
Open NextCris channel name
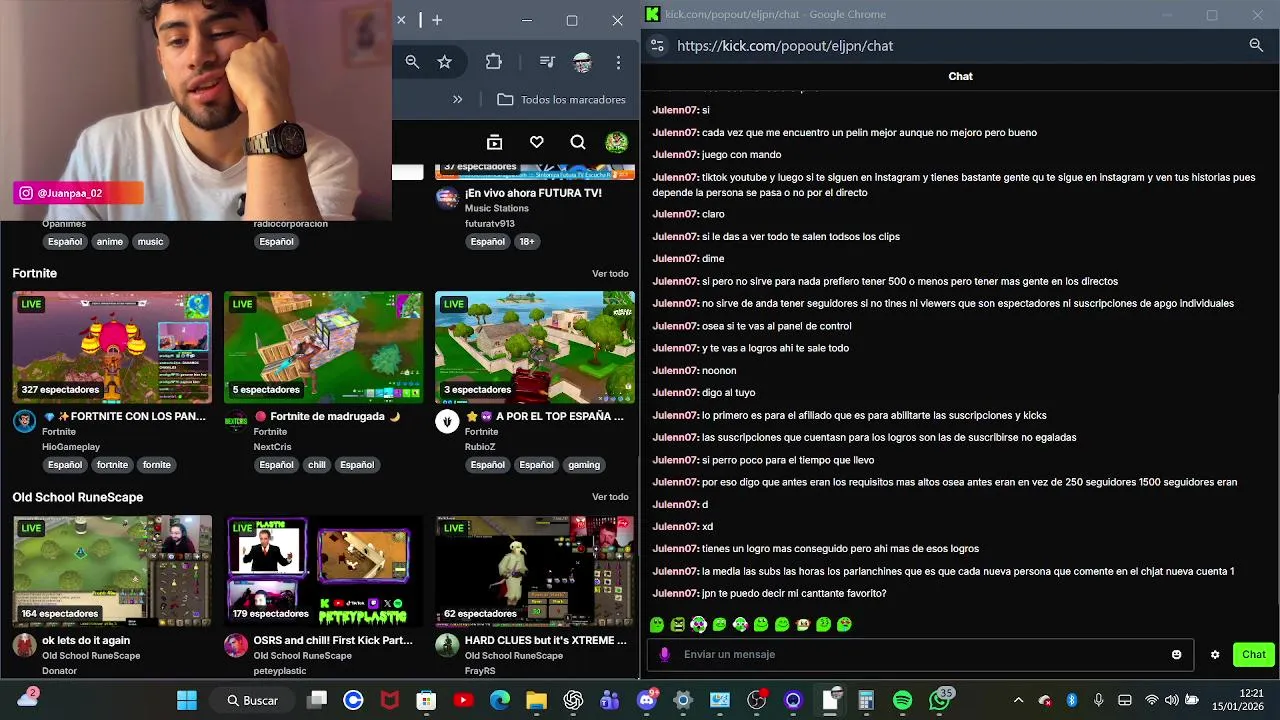pyautogui.click(x=273, y=447)
